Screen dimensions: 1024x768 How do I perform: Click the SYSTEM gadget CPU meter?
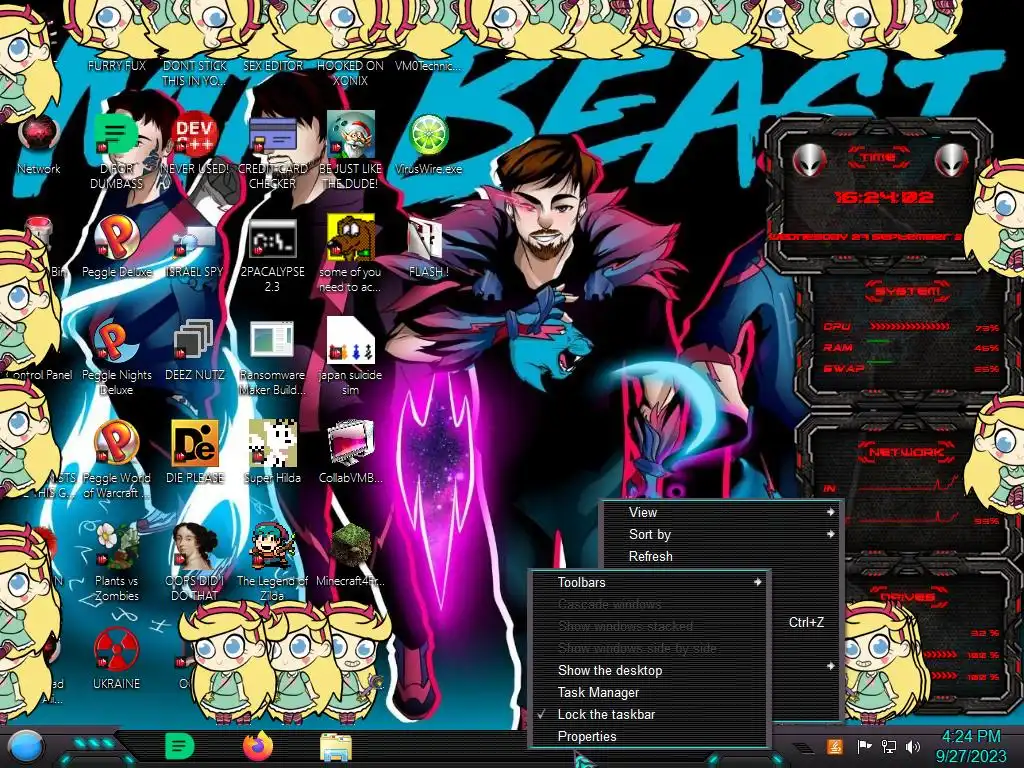coord(910,327)
